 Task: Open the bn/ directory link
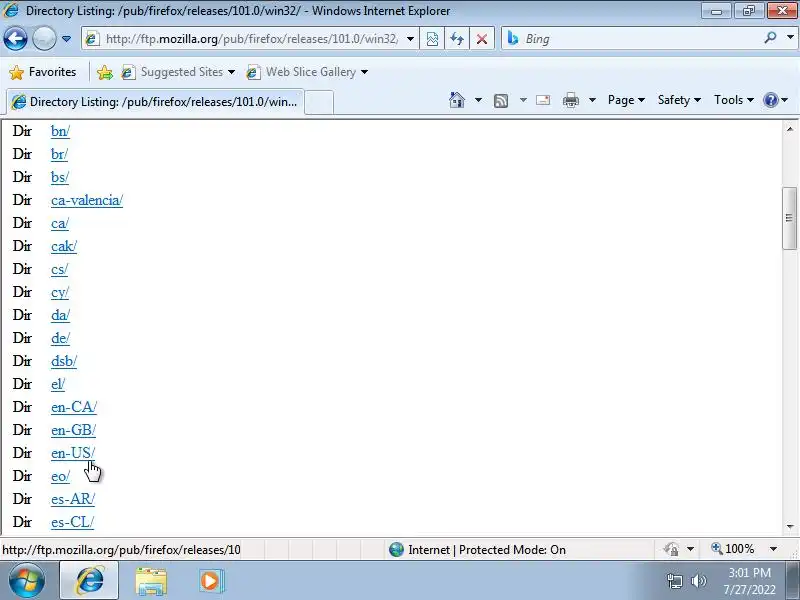point(60,131)
